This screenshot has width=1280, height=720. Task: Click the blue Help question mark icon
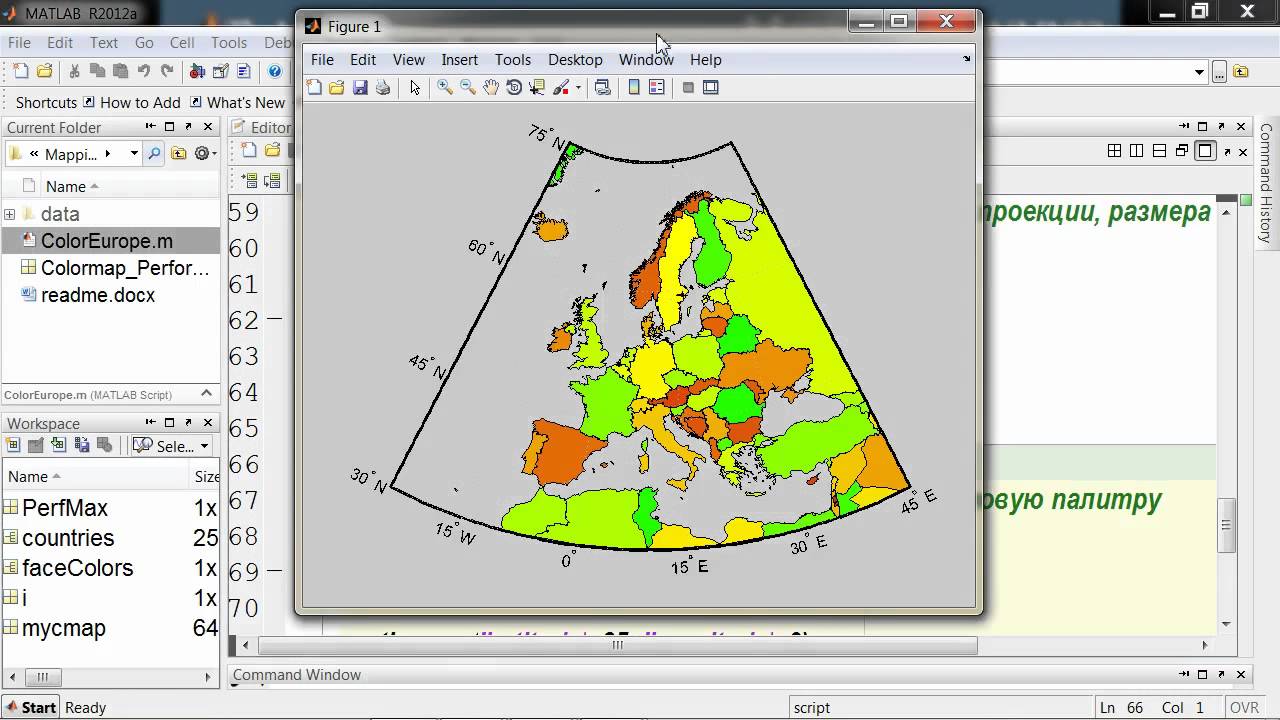[275, 71]
